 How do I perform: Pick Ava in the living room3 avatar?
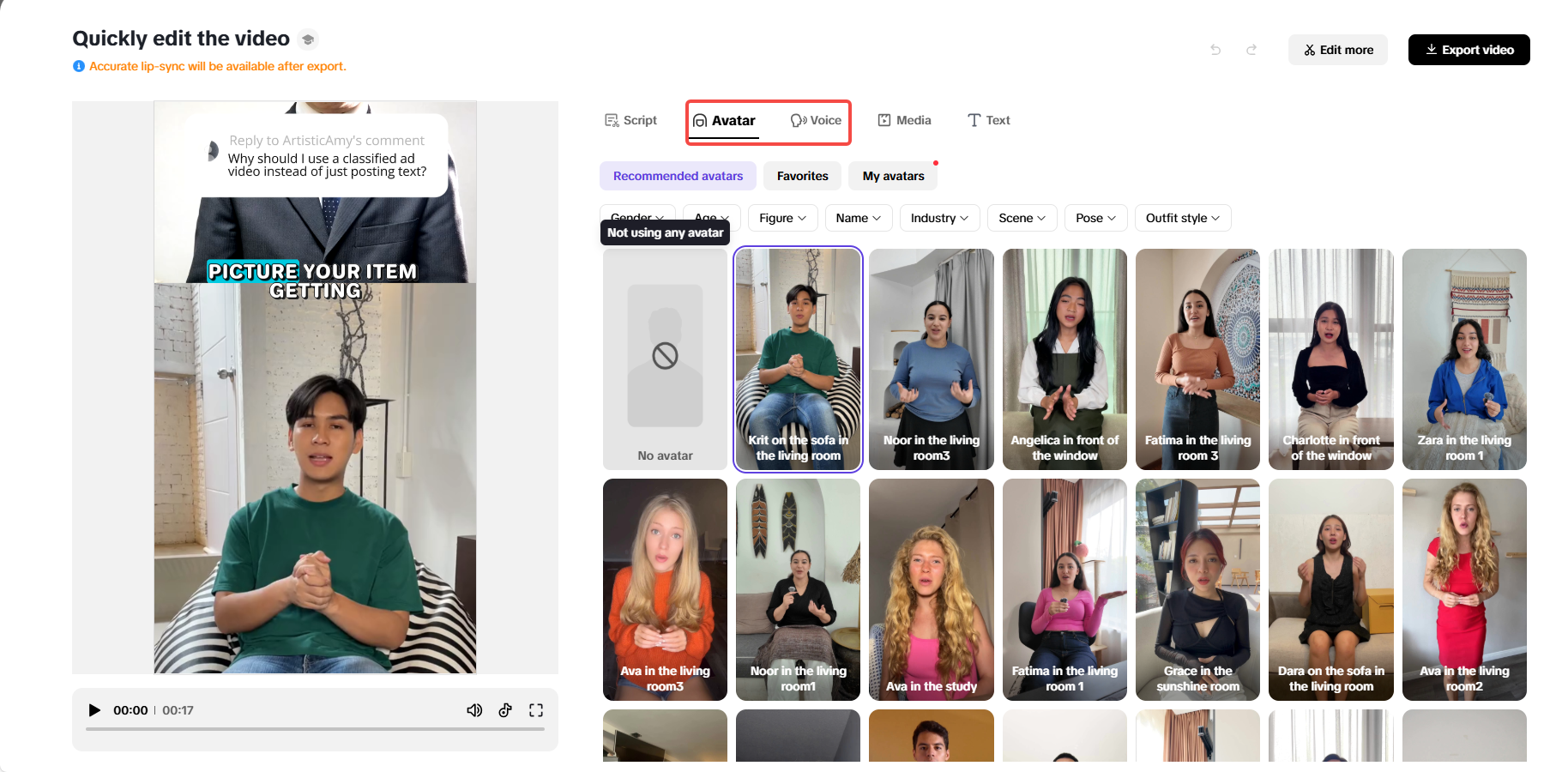tap(665, 590)
